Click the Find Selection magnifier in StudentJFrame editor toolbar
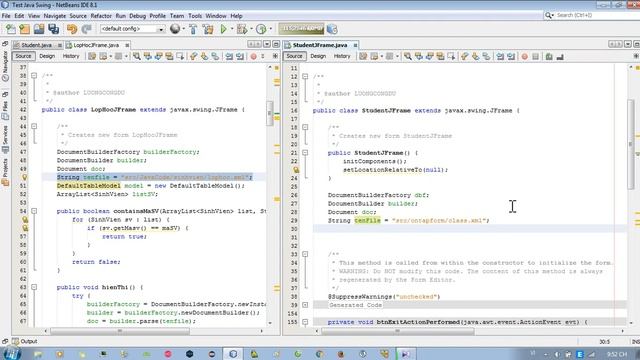The image size is (640, 360). (x=407, y=56)
